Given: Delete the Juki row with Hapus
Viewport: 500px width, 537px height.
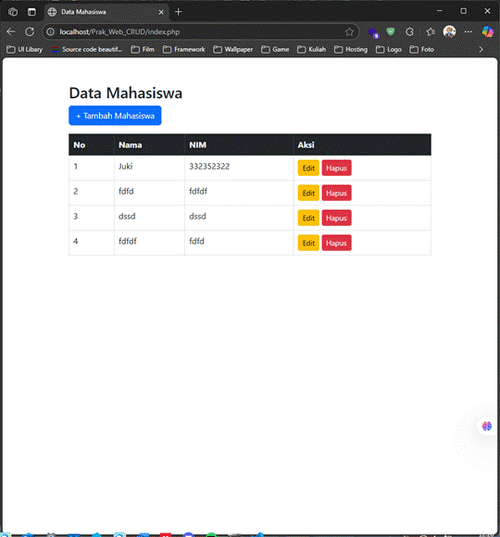Looking at the screenshot, I should (x=336, y=168).
